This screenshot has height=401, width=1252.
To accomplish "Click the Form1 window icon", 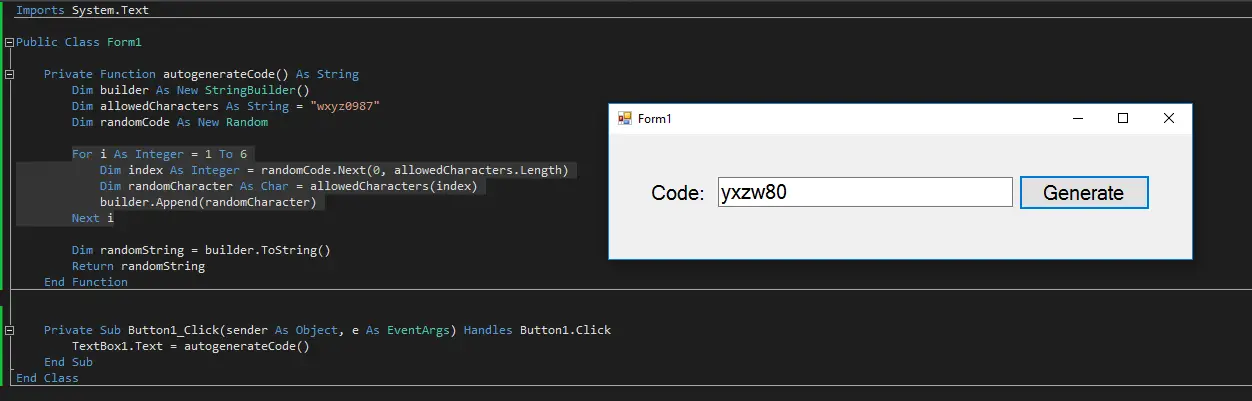I will point(625,118).
